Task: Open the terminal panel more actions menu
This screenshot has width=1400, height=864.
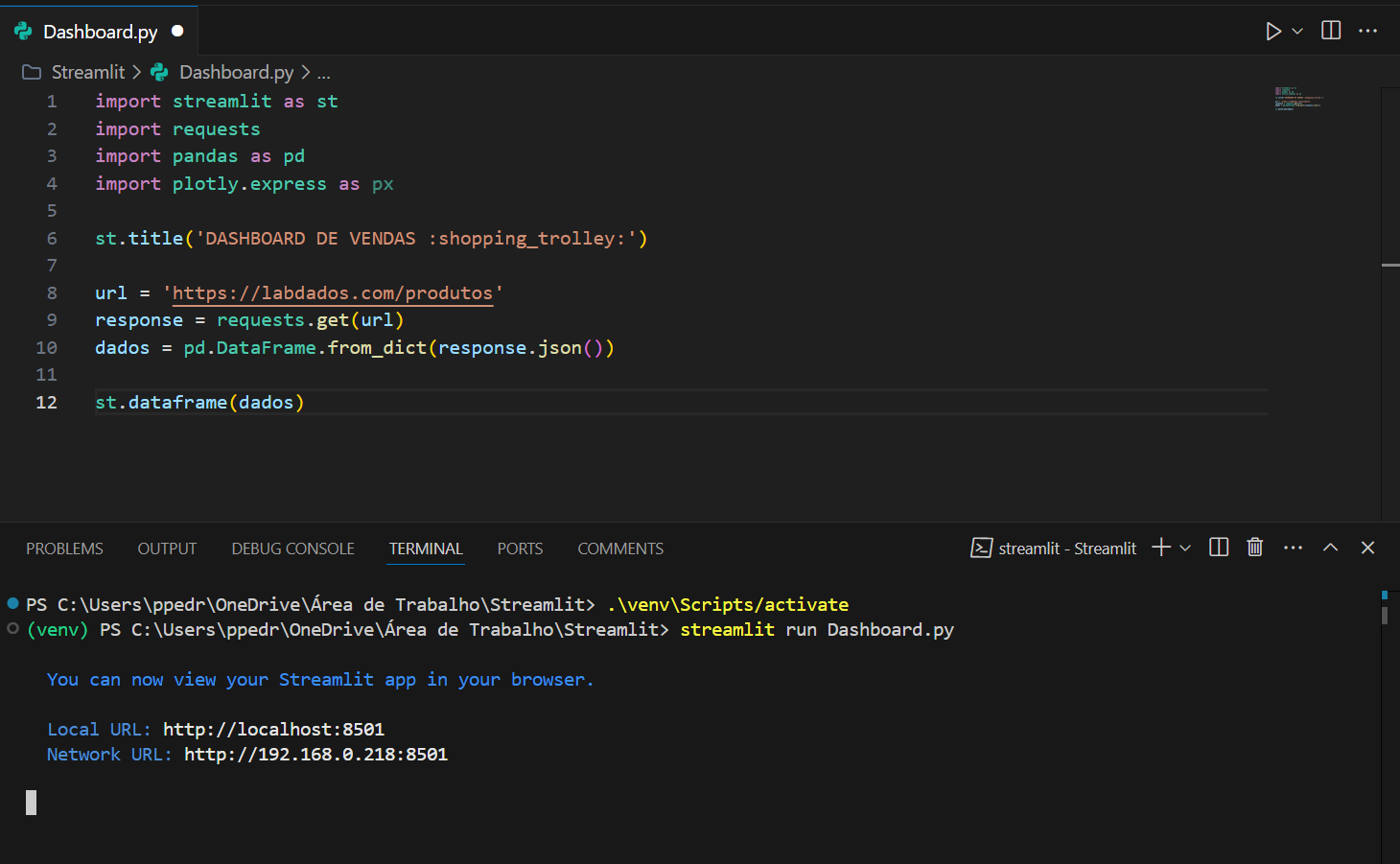Action: (1293, 548)
